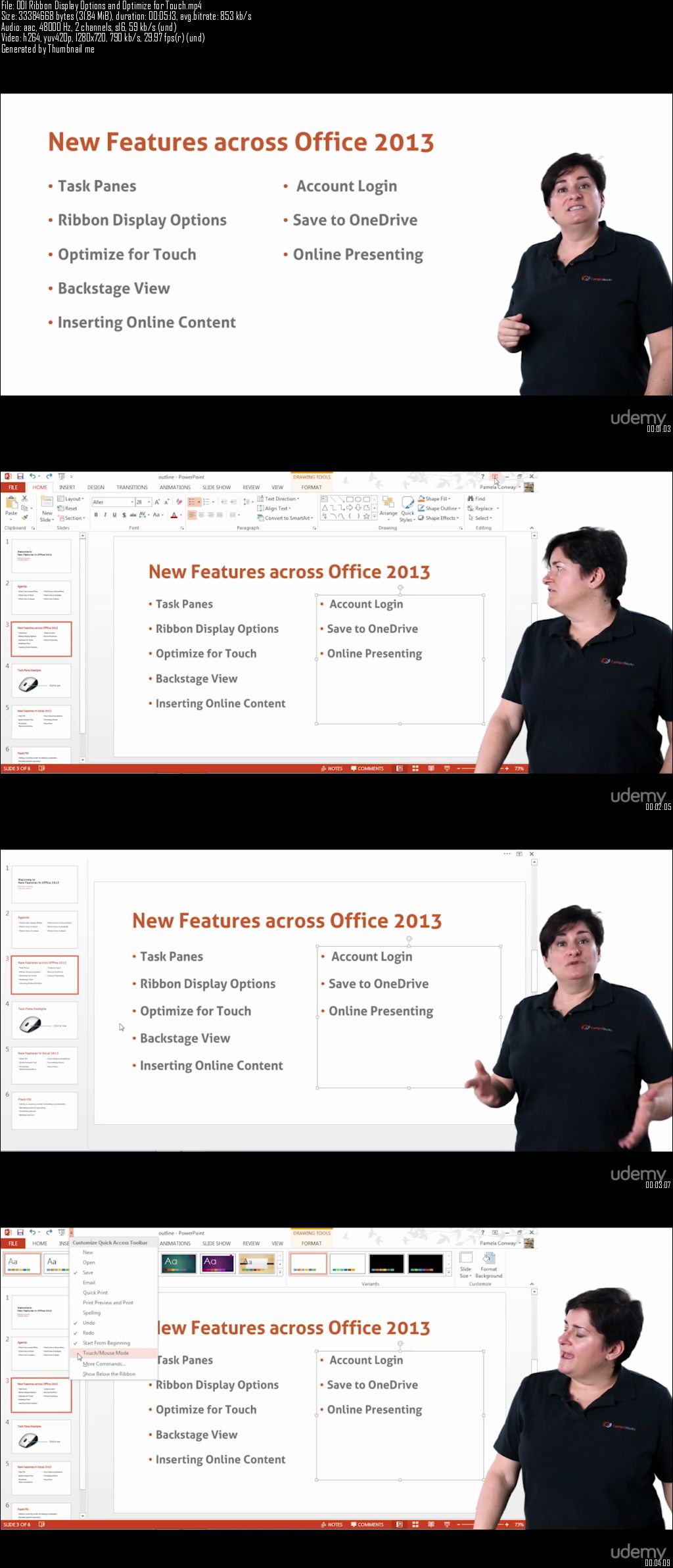Open font size box showing 28 in 00:02:05 frame

click(x=143, y=502)
